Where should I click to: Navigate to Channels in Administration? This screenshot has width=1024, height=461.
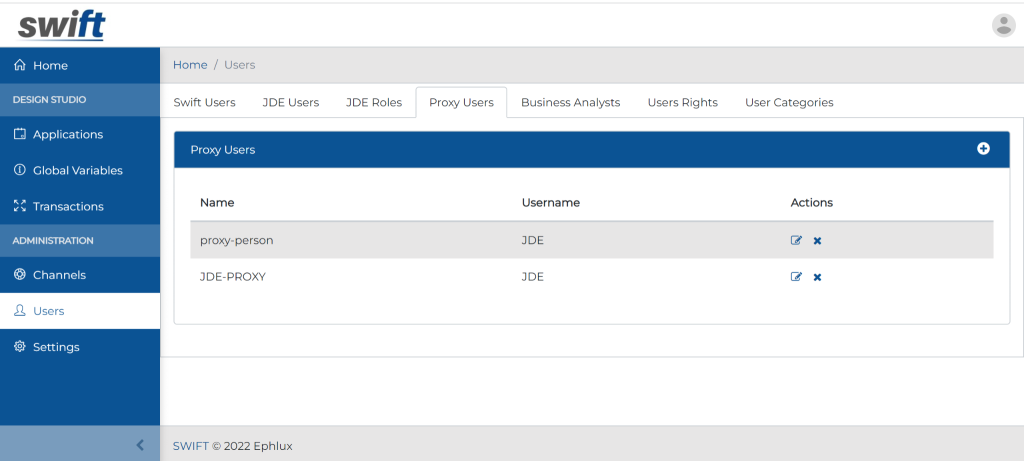(59, 275)
